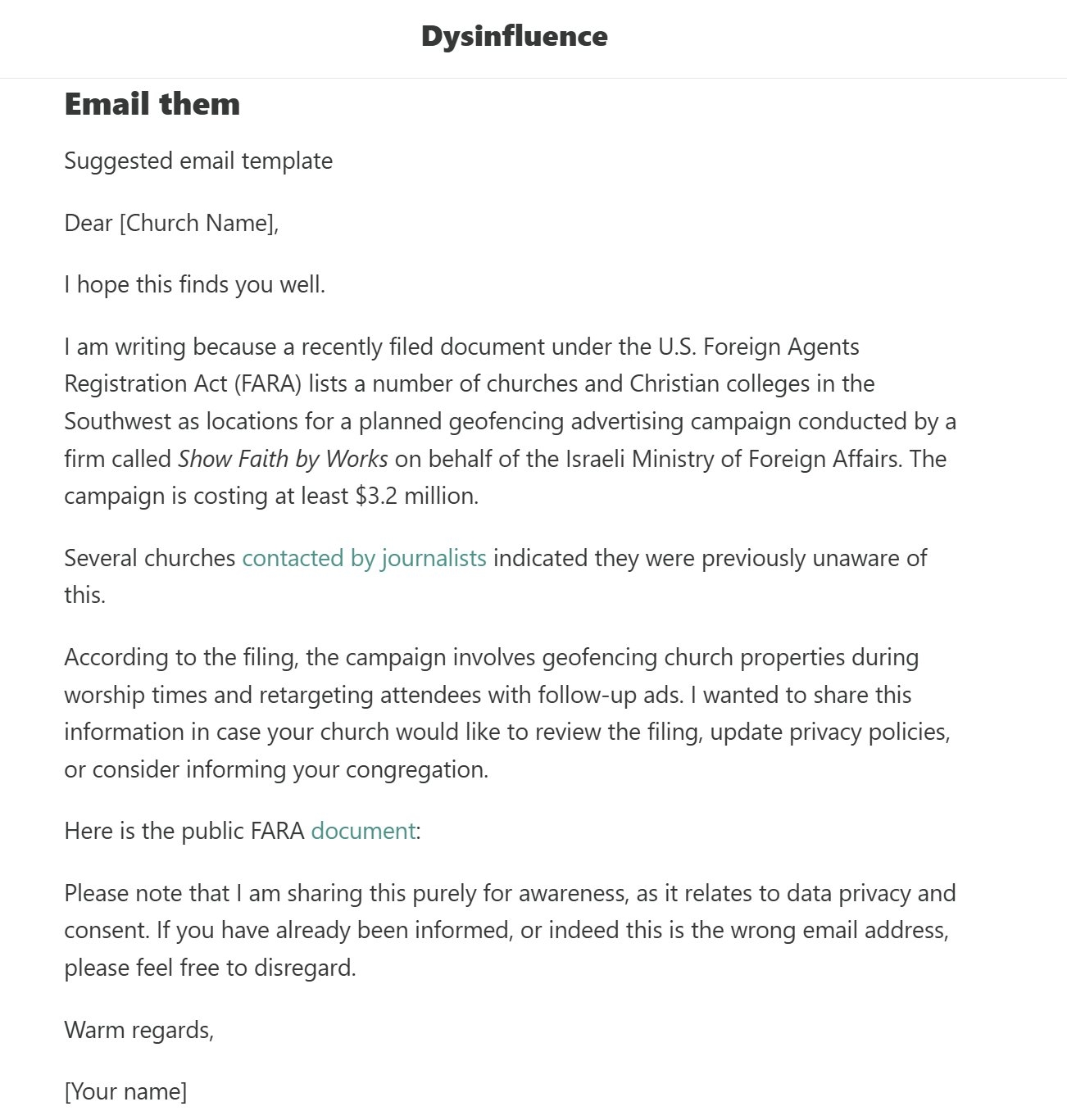Click the "Suggested email template" line
This screenshot has height=1120, width=1067.
click(198, 161)
